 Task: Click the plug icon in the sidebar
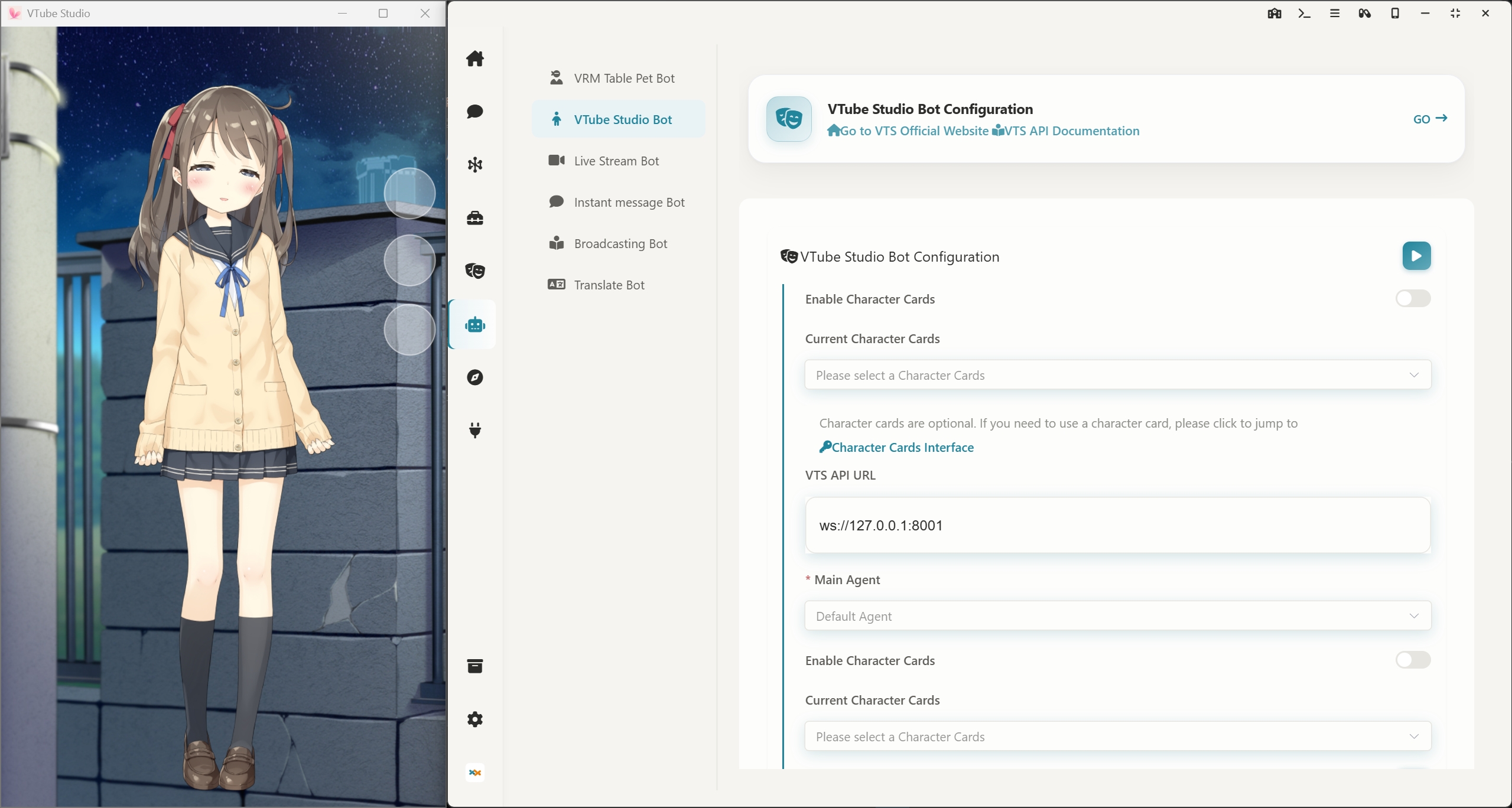tap(475, 430)
